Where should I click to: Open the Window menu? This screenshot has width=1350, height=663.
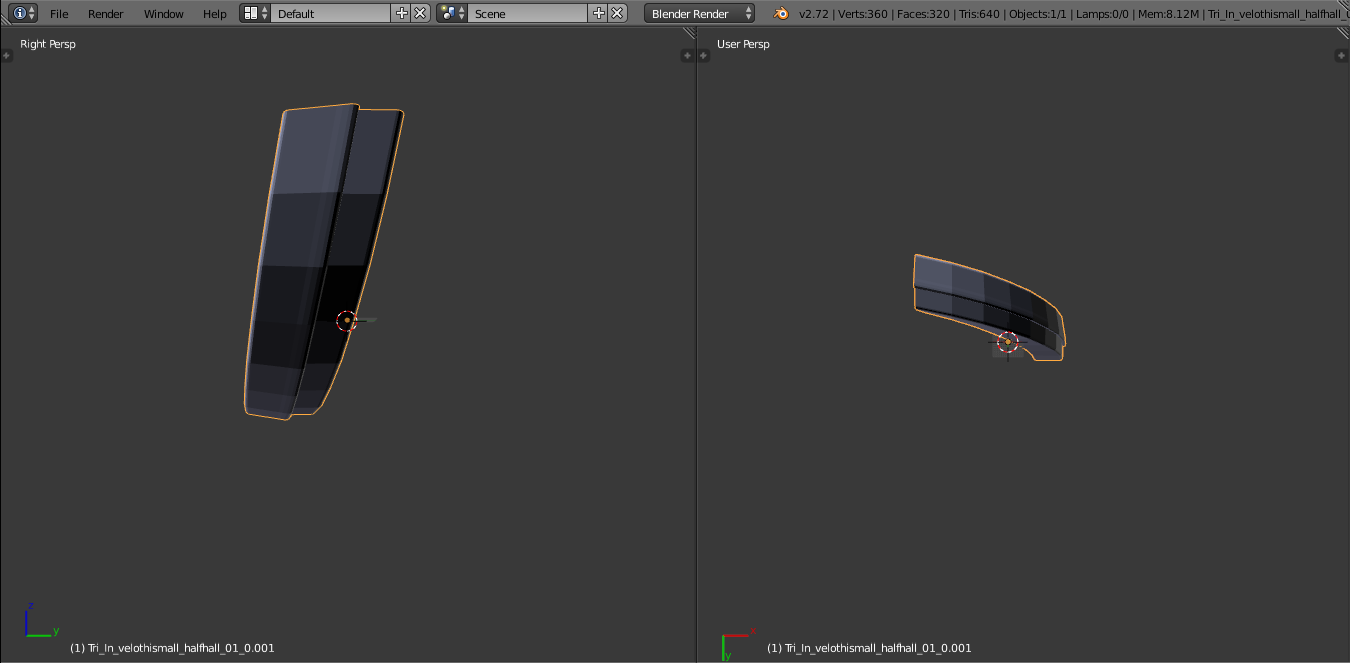click(x=163, y=14)
